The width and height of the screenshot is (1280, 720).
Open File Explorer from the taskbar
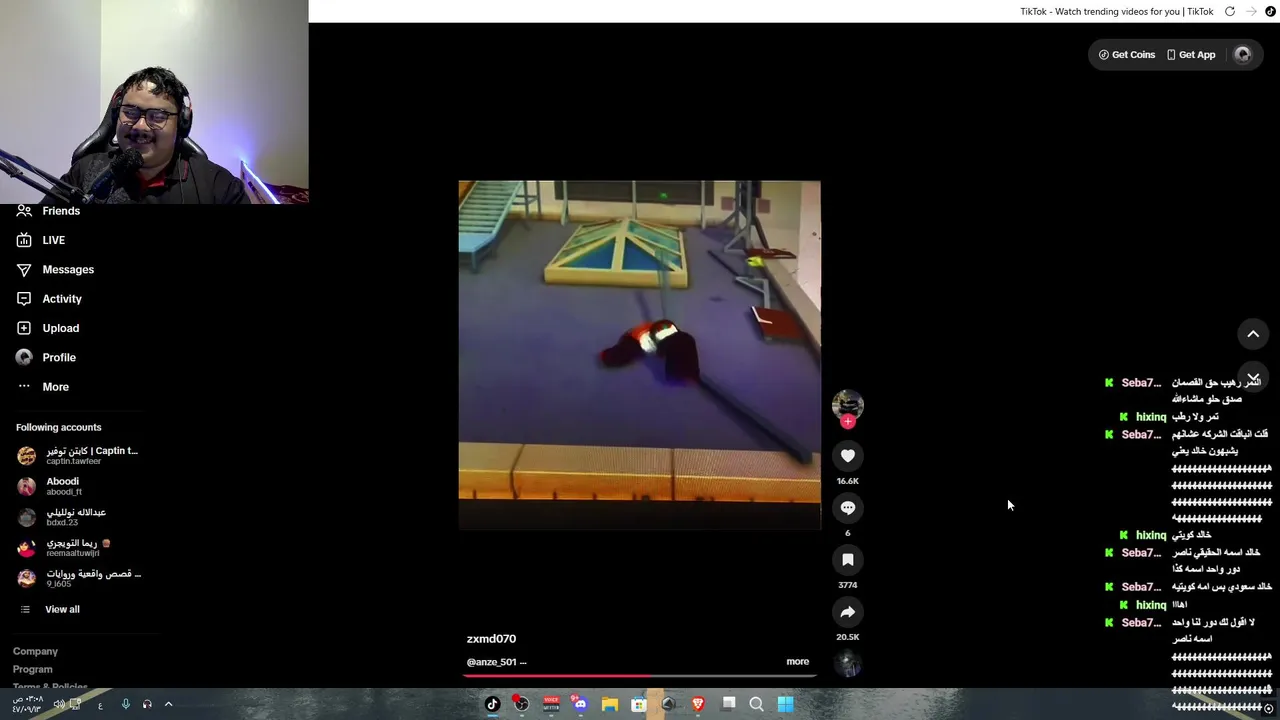[x=610, y=704]
